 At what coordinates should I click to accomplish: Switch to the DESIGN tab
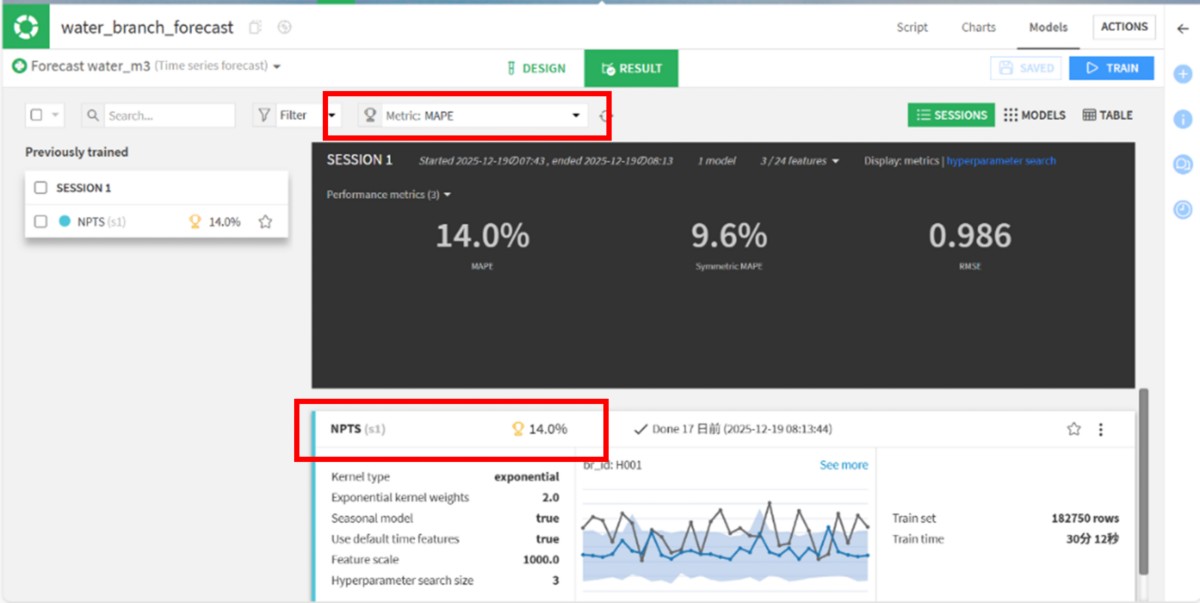coord(536,69)
